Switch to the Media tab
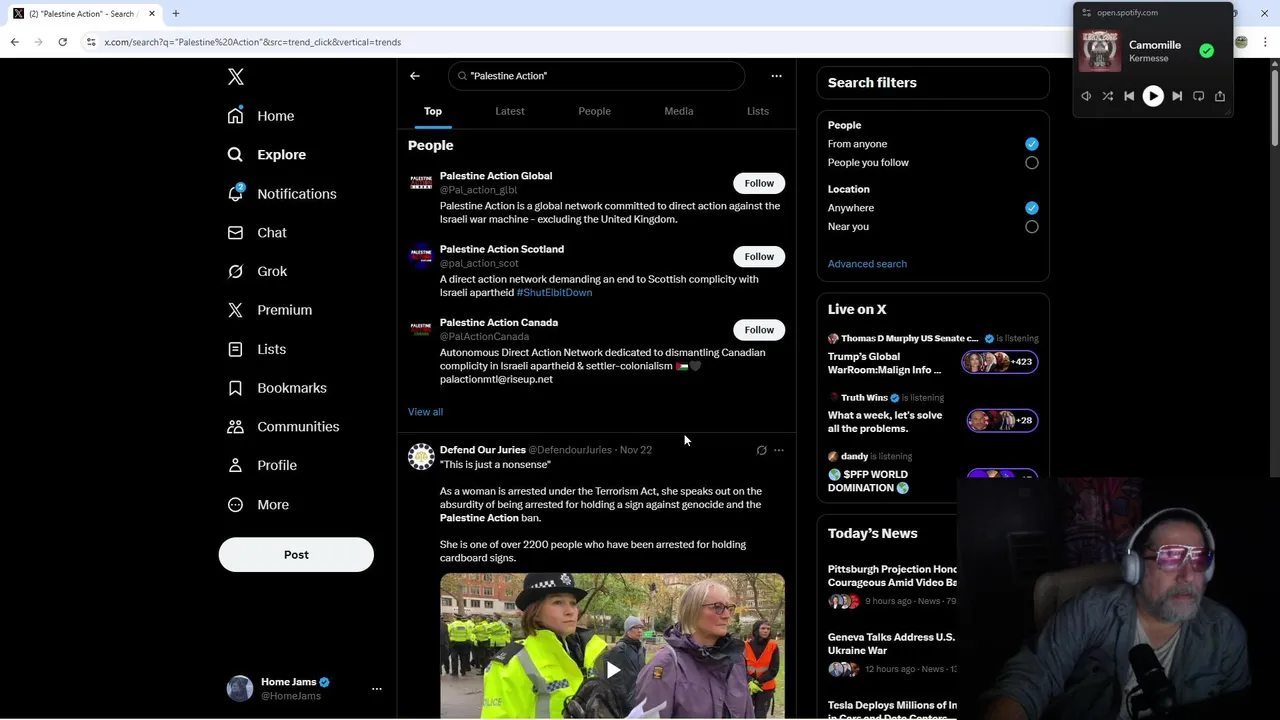Viewport: 1280px width, 720px height. coord(678,111)
